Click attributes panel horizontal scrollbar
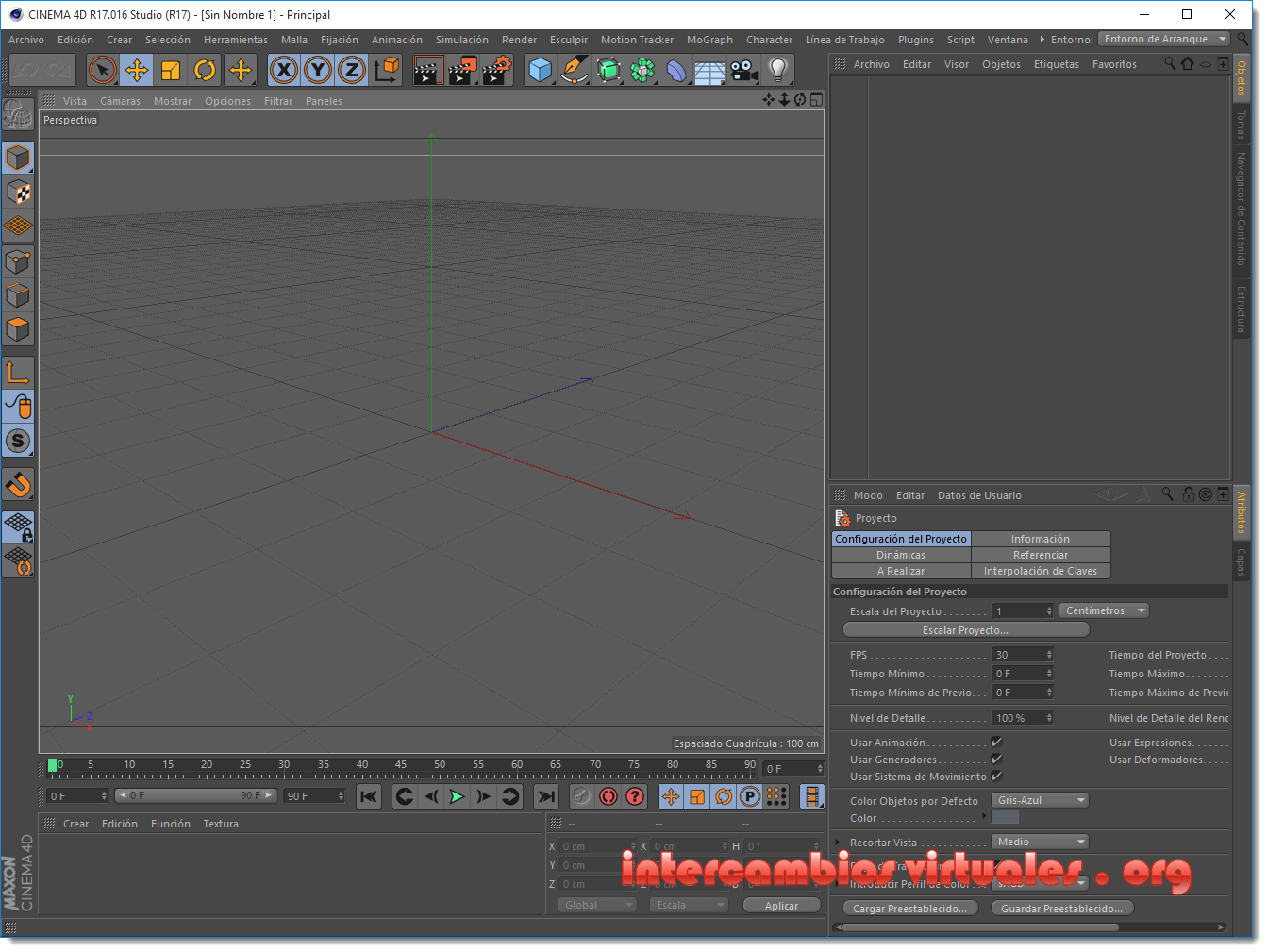The width and height of the screenshot is (1267, 952). pyautogui.click(x=979, y=927)
